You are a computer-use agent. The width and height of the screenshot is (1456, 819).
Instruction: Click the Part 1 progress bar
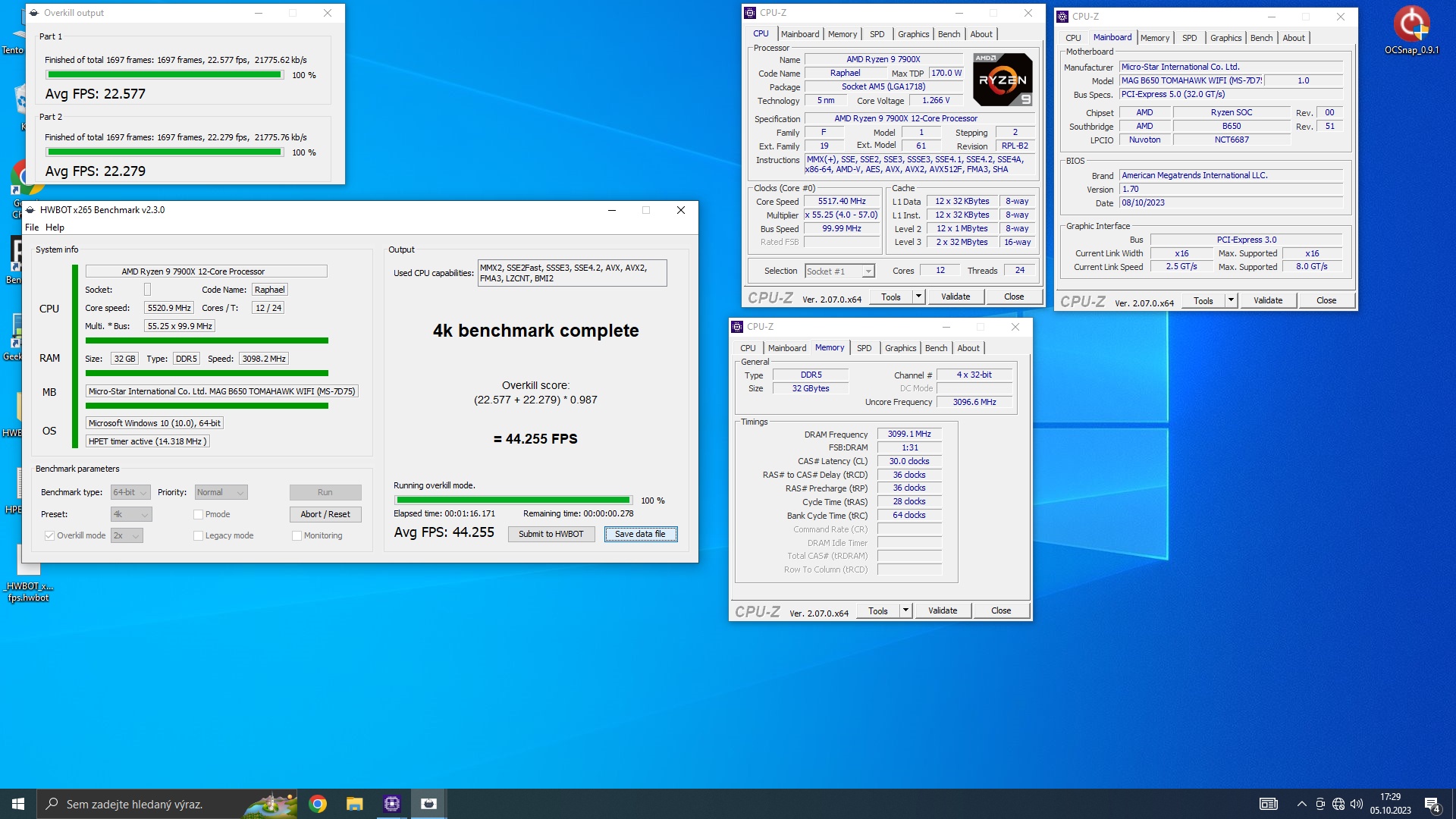pyautogui.click(x=165, y=75)
